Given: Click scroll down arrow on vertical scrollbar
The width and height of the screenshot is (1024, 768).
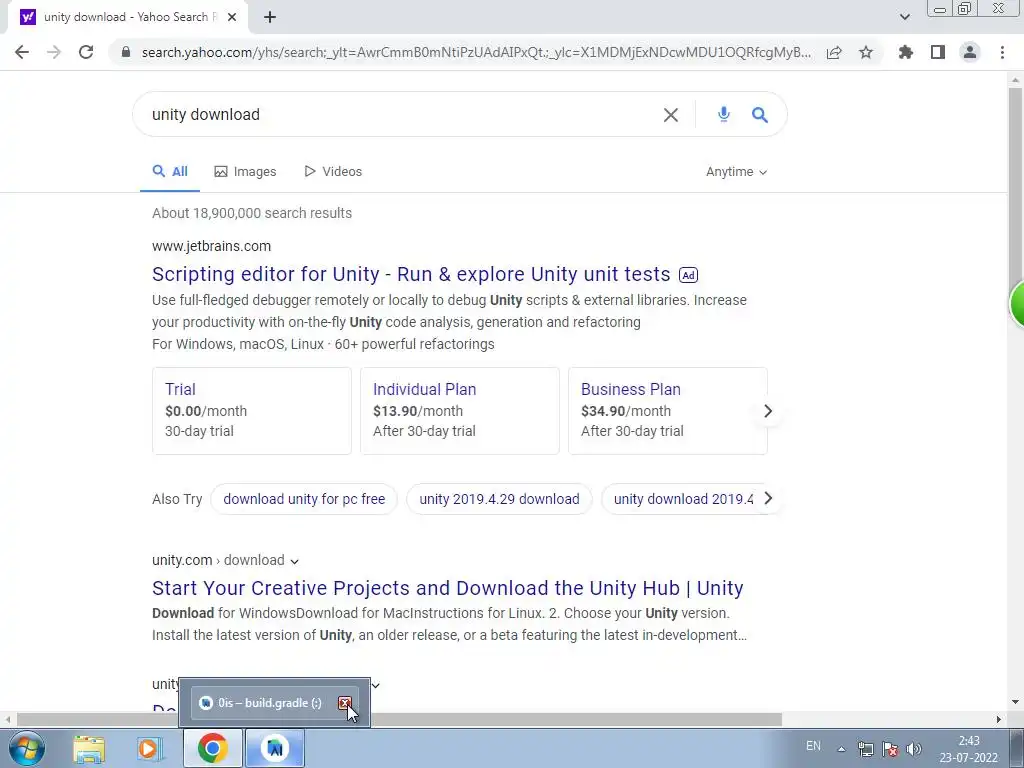Looking at the screenshot, I should [x=1015, y=702].
